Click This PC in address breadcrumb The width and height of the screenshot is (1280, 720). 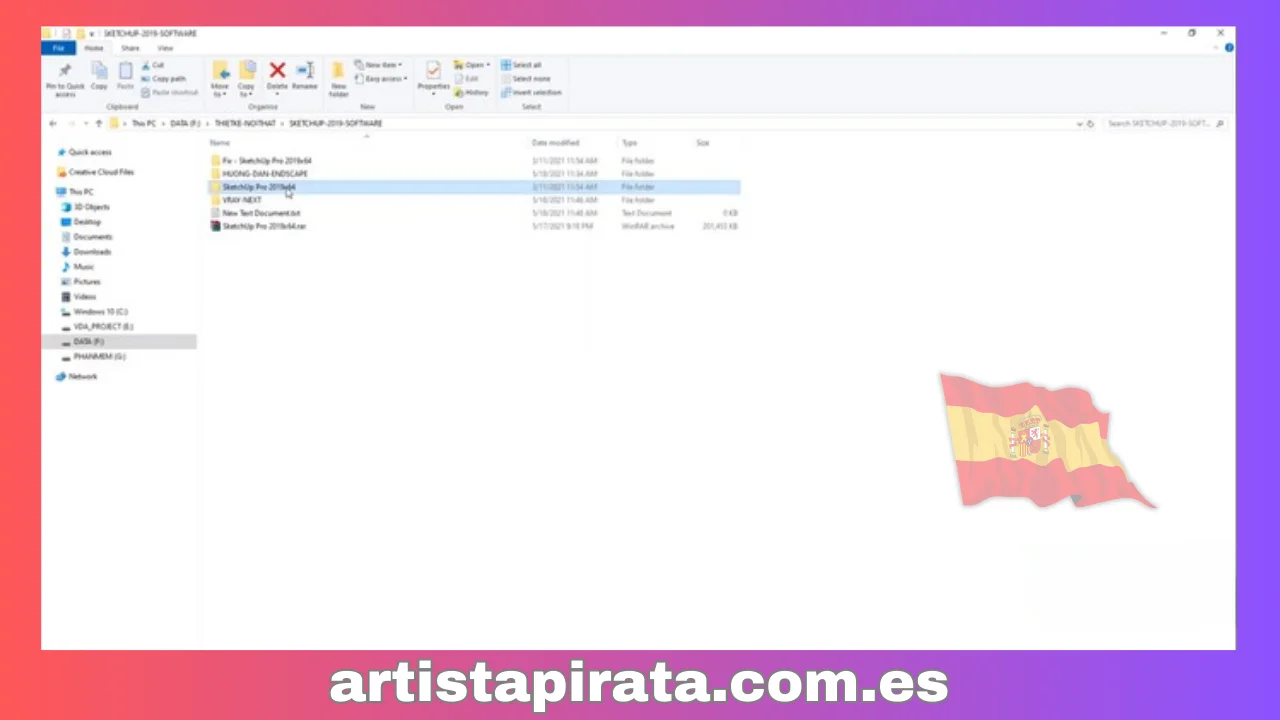click(144, 123)
